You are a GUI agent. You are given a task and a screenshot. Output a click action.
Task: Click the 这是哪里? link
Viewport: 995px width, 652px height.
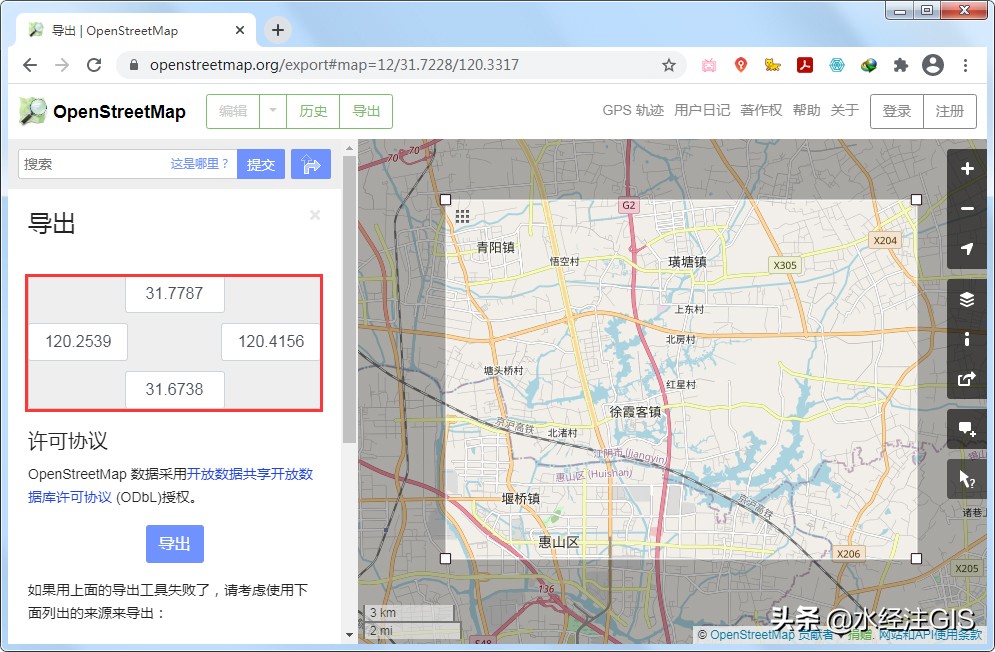pos(199,164)
